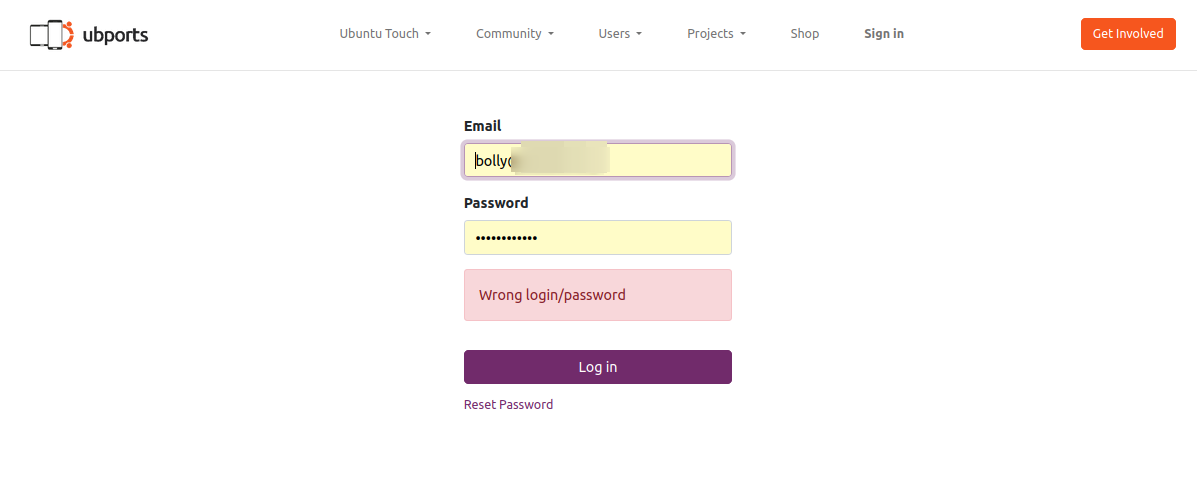The height and width of the screenshot is (484, 1197).
Task: Open the Projects menu
Action: pos(710,34)
